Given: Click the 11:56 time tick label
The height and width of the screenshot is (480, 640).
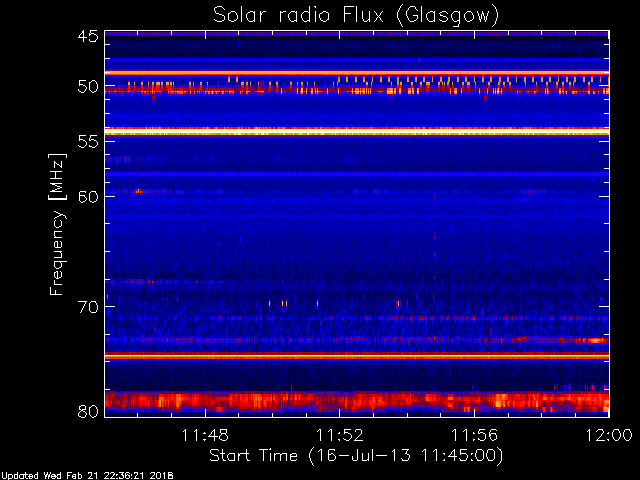Looking at the screenshot, I should (474, 435).
